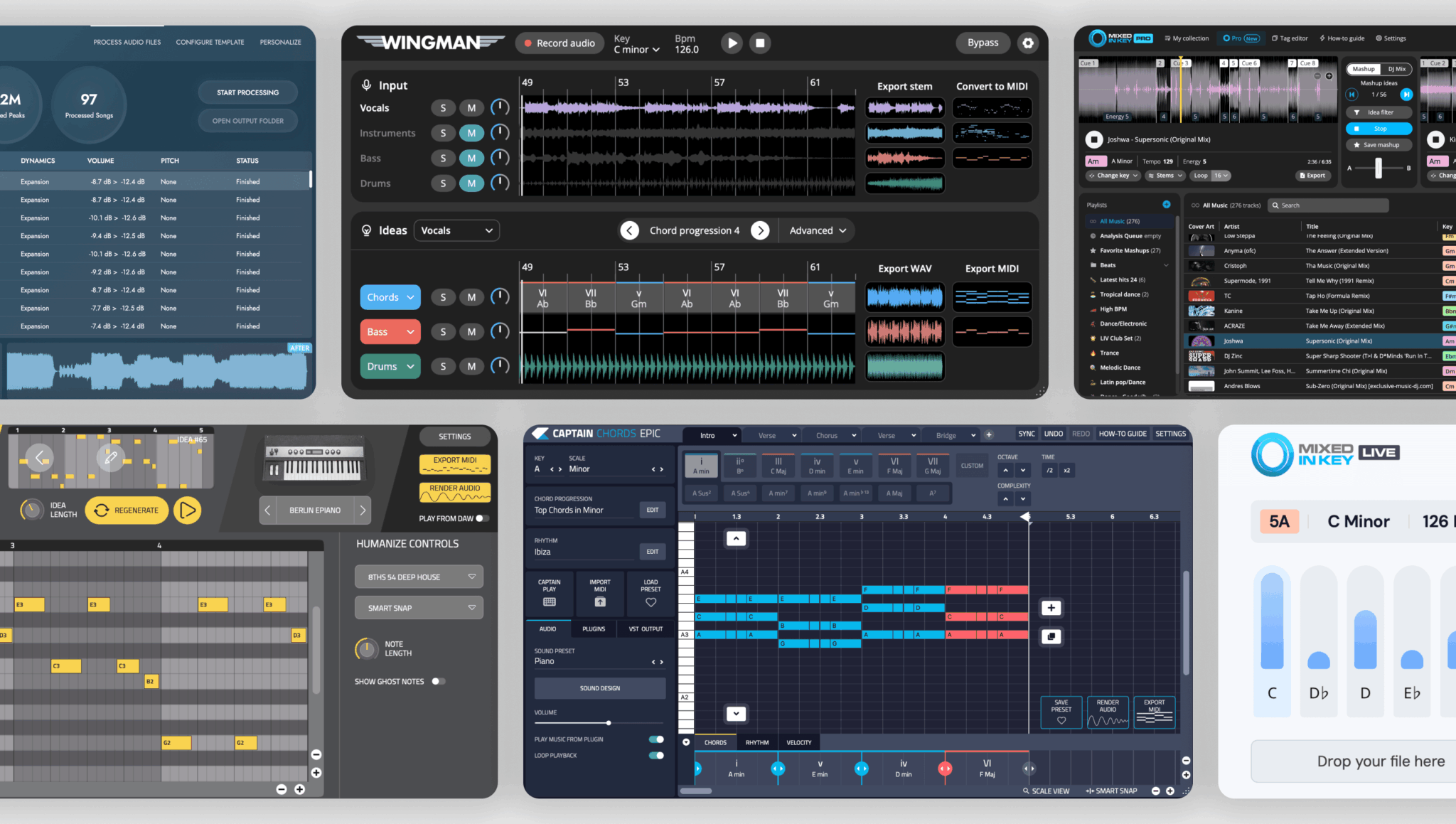Viewport: 1456px width, 824px height.
Task: Open Mixed In Key Settings
Action: 1391,38
